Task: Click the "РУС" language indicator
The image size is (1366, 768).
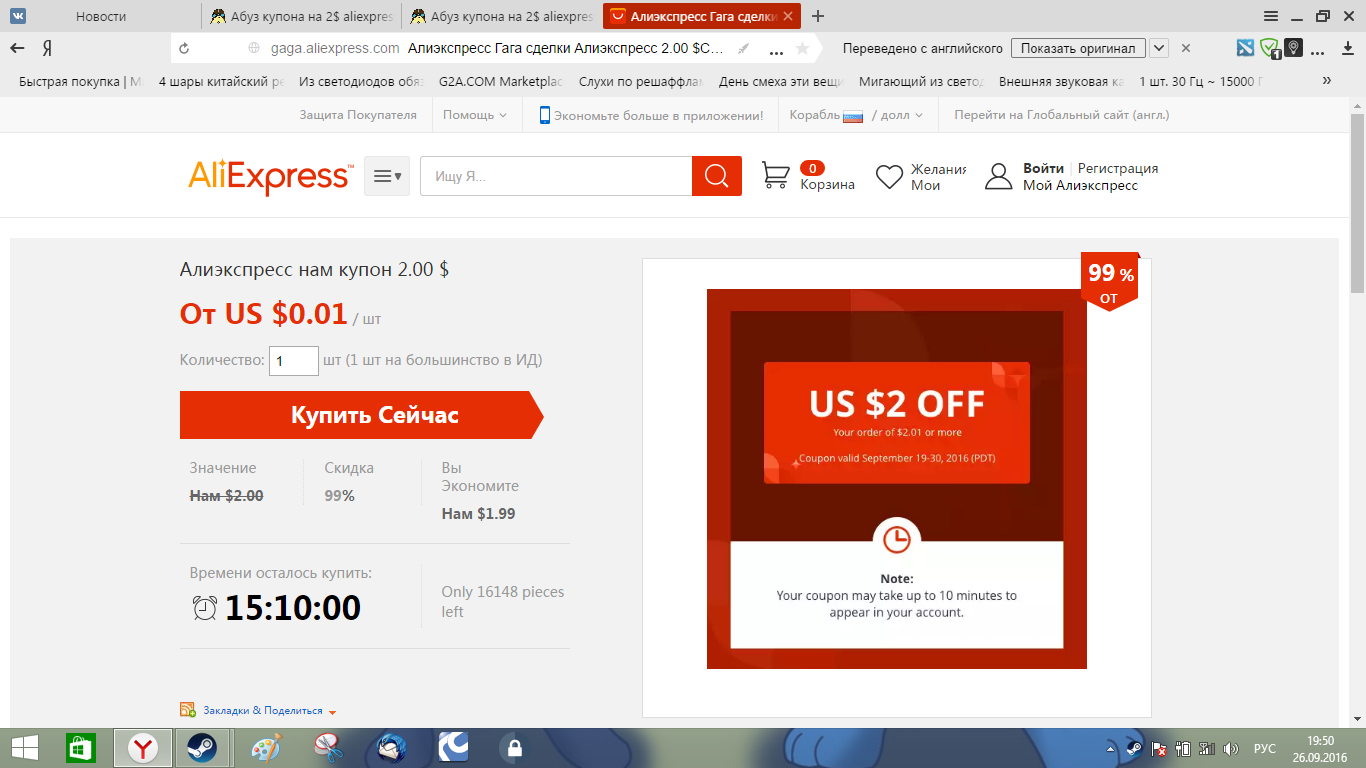Action: 1265,748
